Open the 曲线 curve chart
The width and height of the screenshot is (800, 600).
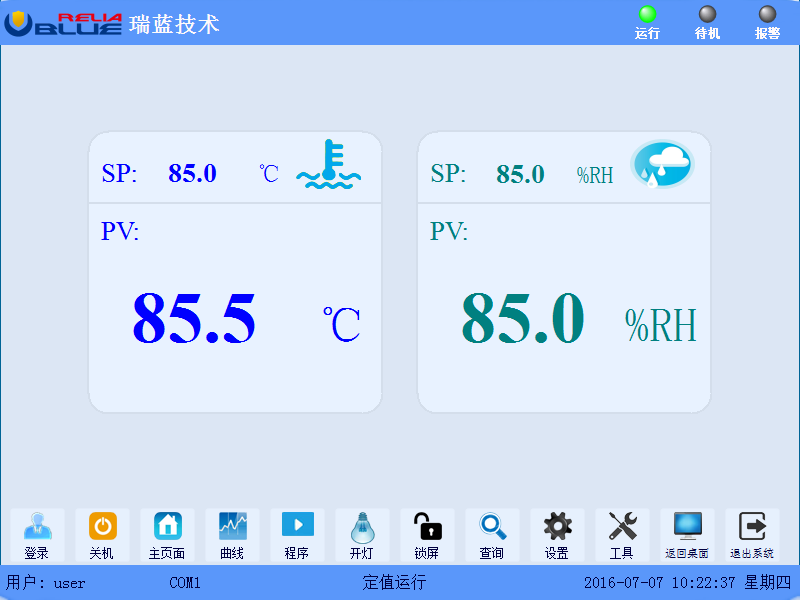click(x=232, y=535)
